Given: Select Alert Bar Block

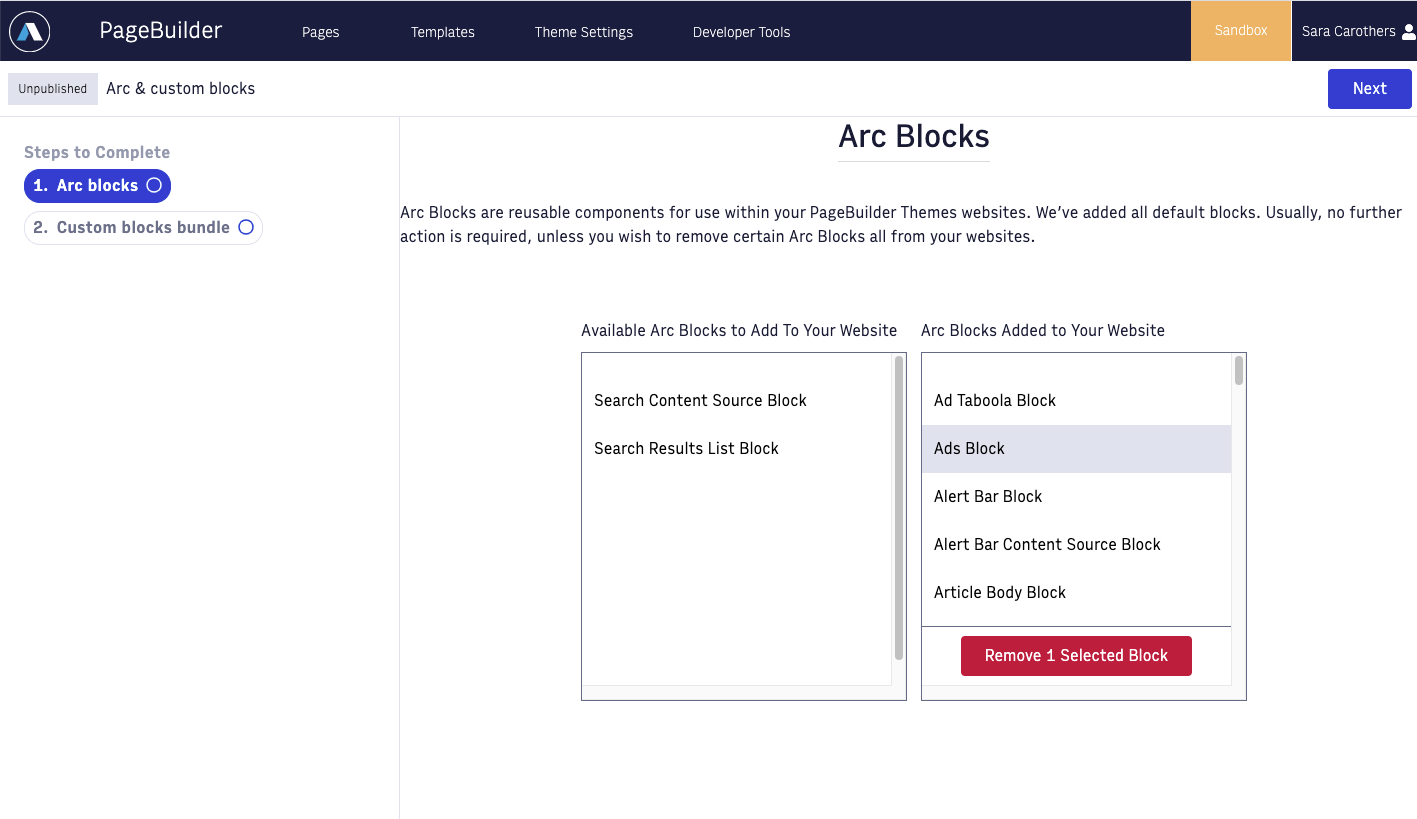Looking at the screenshot, I should [1076, 496].
